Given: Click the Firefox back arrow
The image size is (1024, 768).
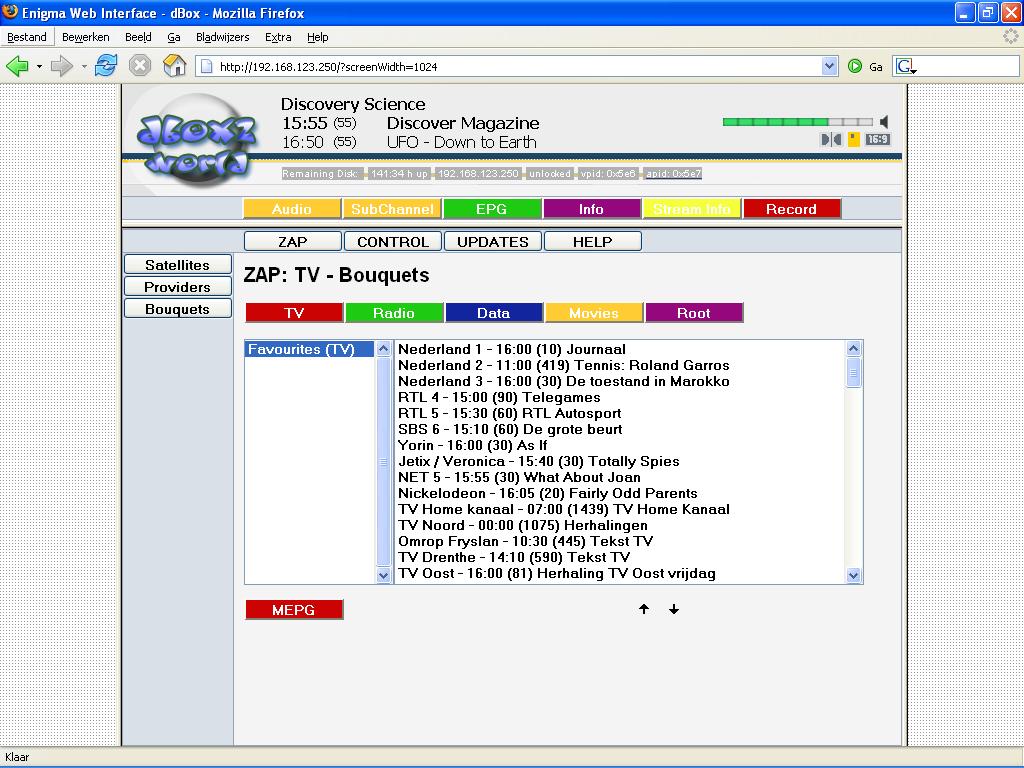Looking at the screenshot, I should [x=17, y=66].
